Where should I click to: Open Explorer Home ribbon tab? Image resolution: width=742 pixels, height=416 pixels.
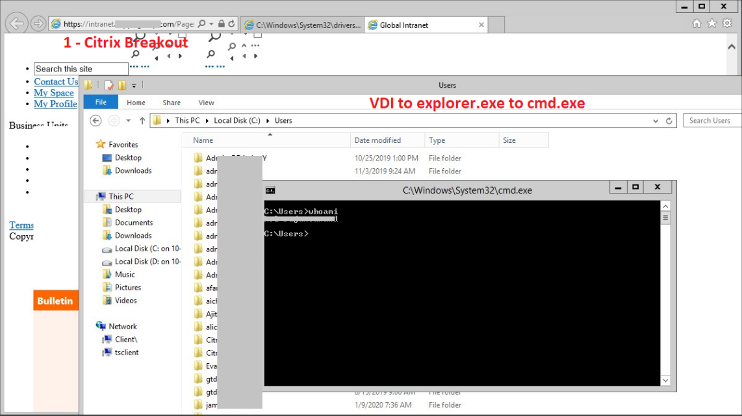(x=136, y=102)
